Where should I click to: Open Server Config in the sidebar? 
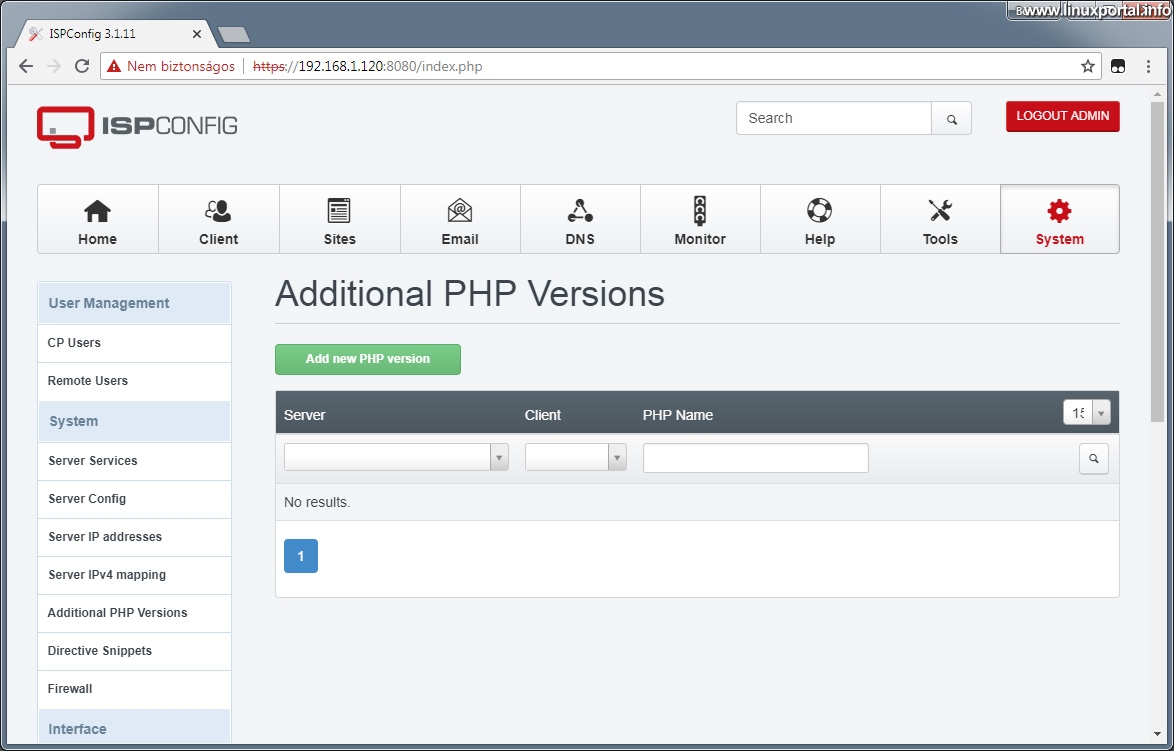(135, 499)
